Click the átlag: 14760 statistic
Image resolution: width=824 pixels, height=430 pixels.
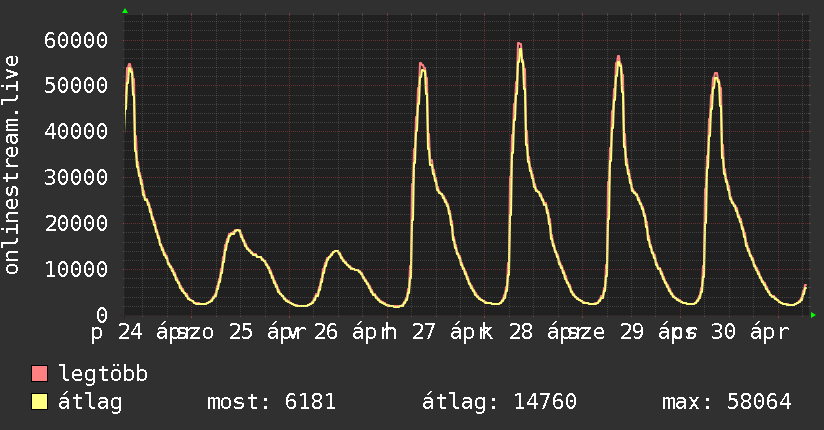point(499,402)
